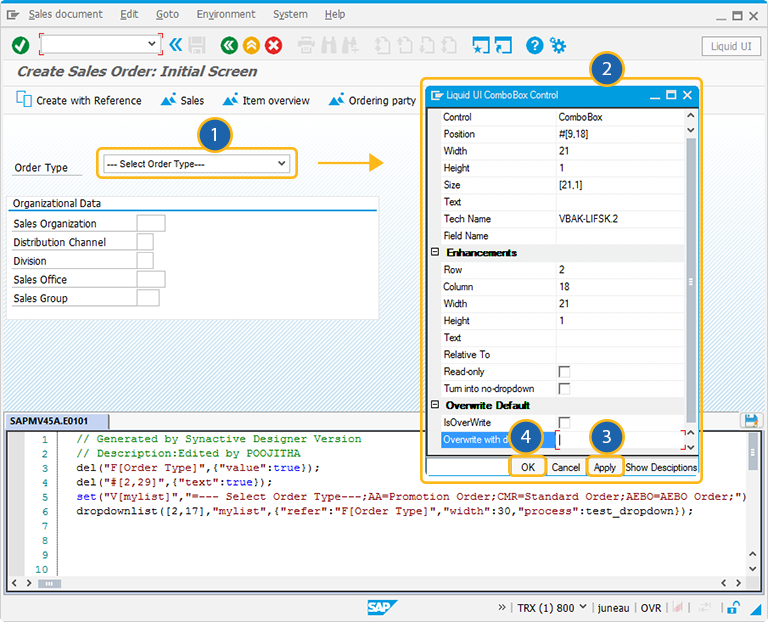The width and height of the screenshot is (768, 622).
Task: Click the blue triangle corner icon in status bar
Action: coord(757,609)
